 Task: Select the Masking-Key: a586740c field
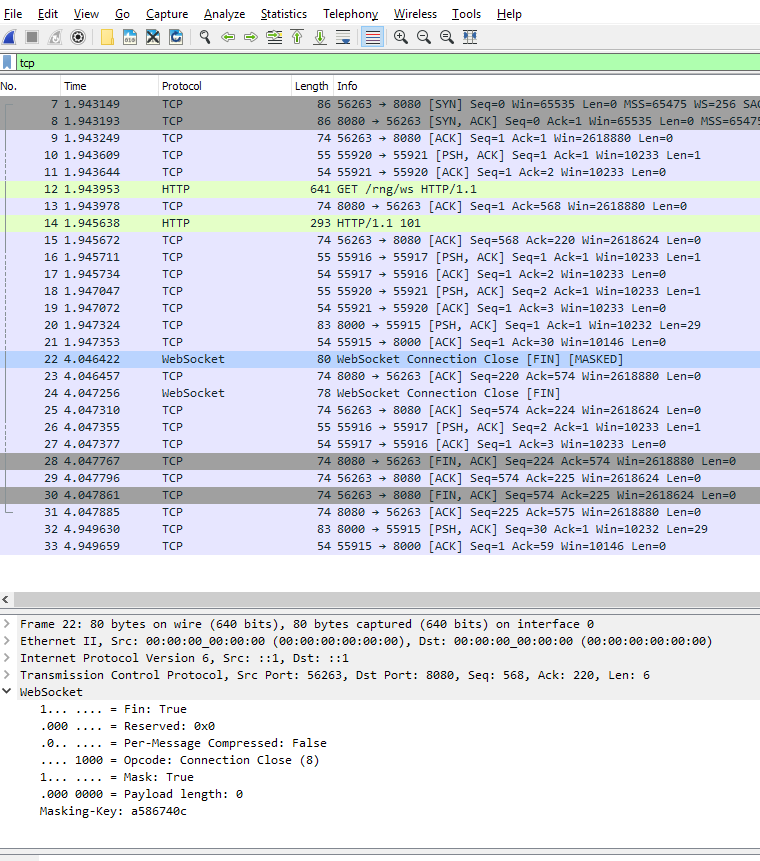coord(113,811)
